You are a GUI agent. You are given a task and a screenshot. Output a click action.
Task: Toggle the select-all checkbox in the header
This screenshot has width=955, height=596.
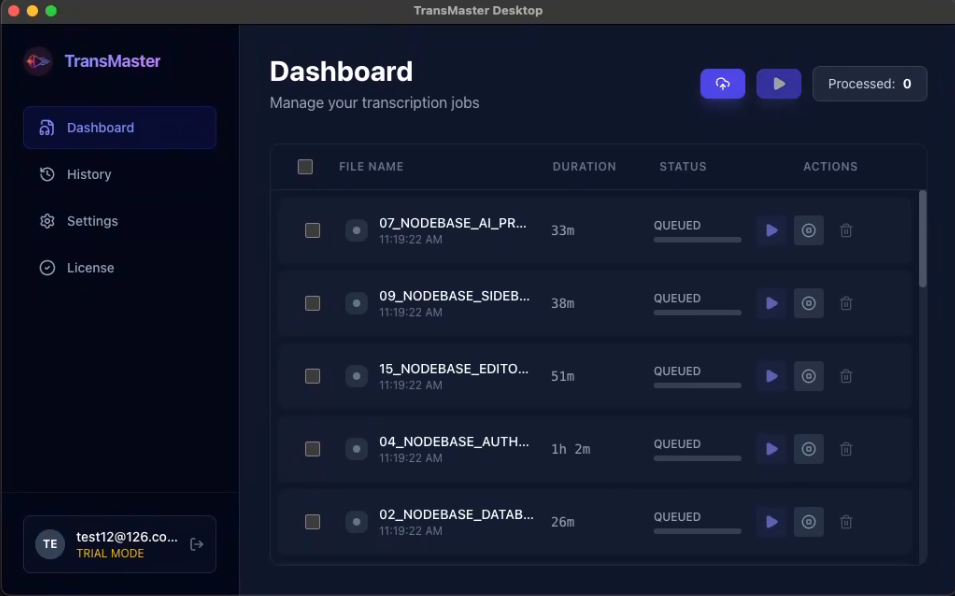coord(305,166)
